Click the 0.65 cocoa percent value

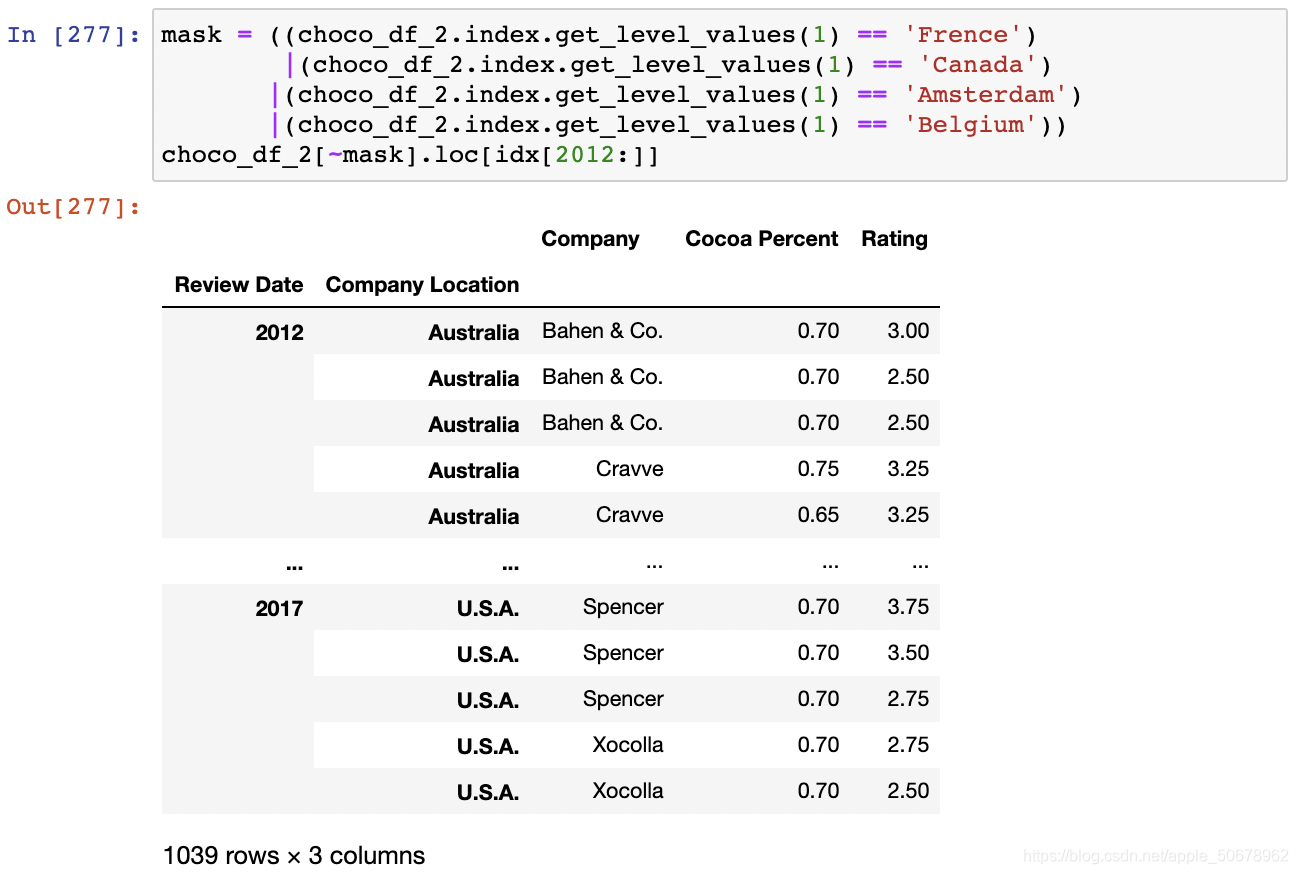(x=818, y=515)
